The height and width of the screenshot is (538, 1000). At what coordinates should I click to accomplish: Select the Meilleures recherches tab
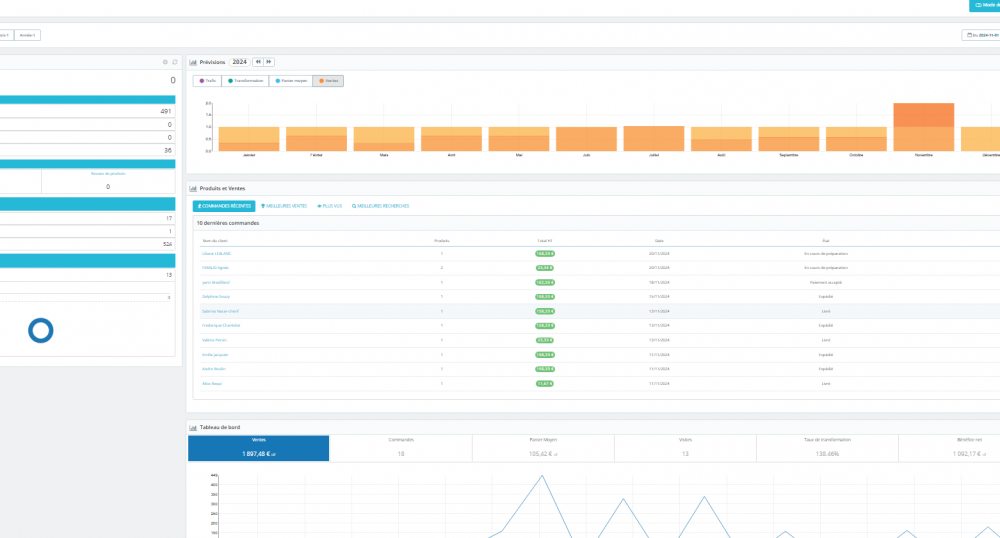point(380,206)
